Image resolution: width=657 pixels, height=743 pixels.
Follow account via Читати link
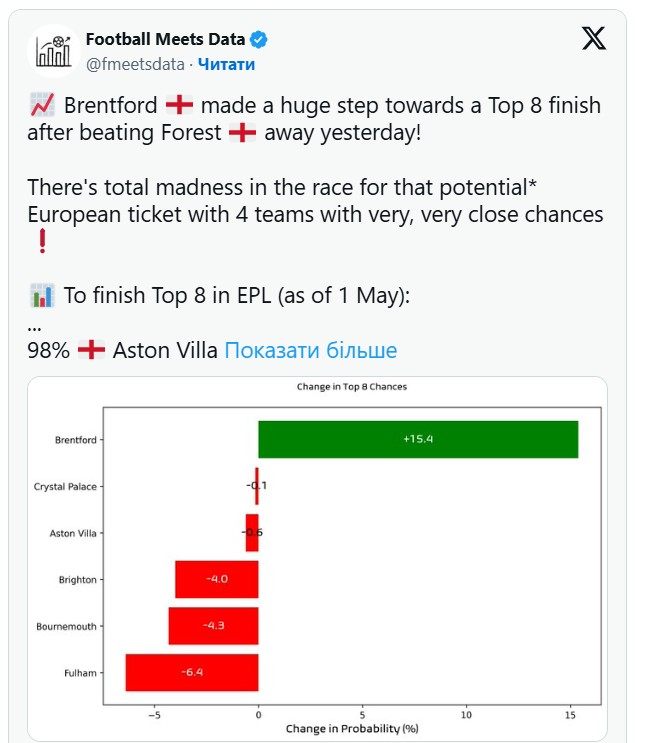coord(226,64)
